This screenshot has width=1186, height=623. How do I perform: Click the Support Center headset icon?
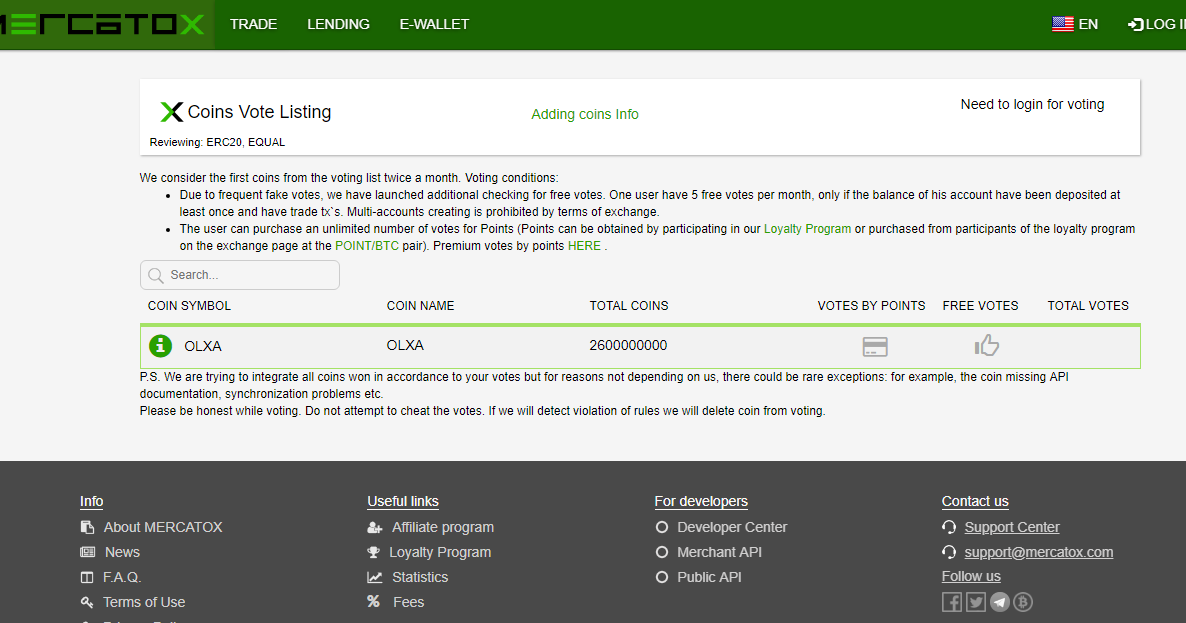pos(949,528)
